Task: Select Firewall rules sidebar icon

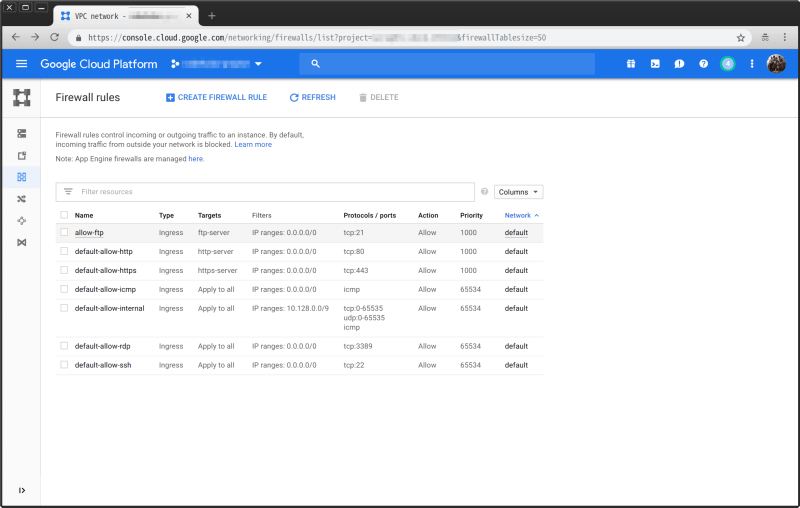Action: click(x=21, y=177)
